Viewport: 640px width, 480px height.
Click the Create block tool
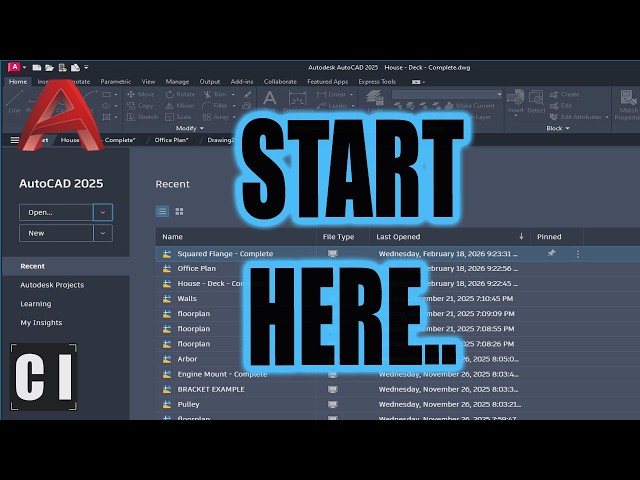(x=564, y=94)
